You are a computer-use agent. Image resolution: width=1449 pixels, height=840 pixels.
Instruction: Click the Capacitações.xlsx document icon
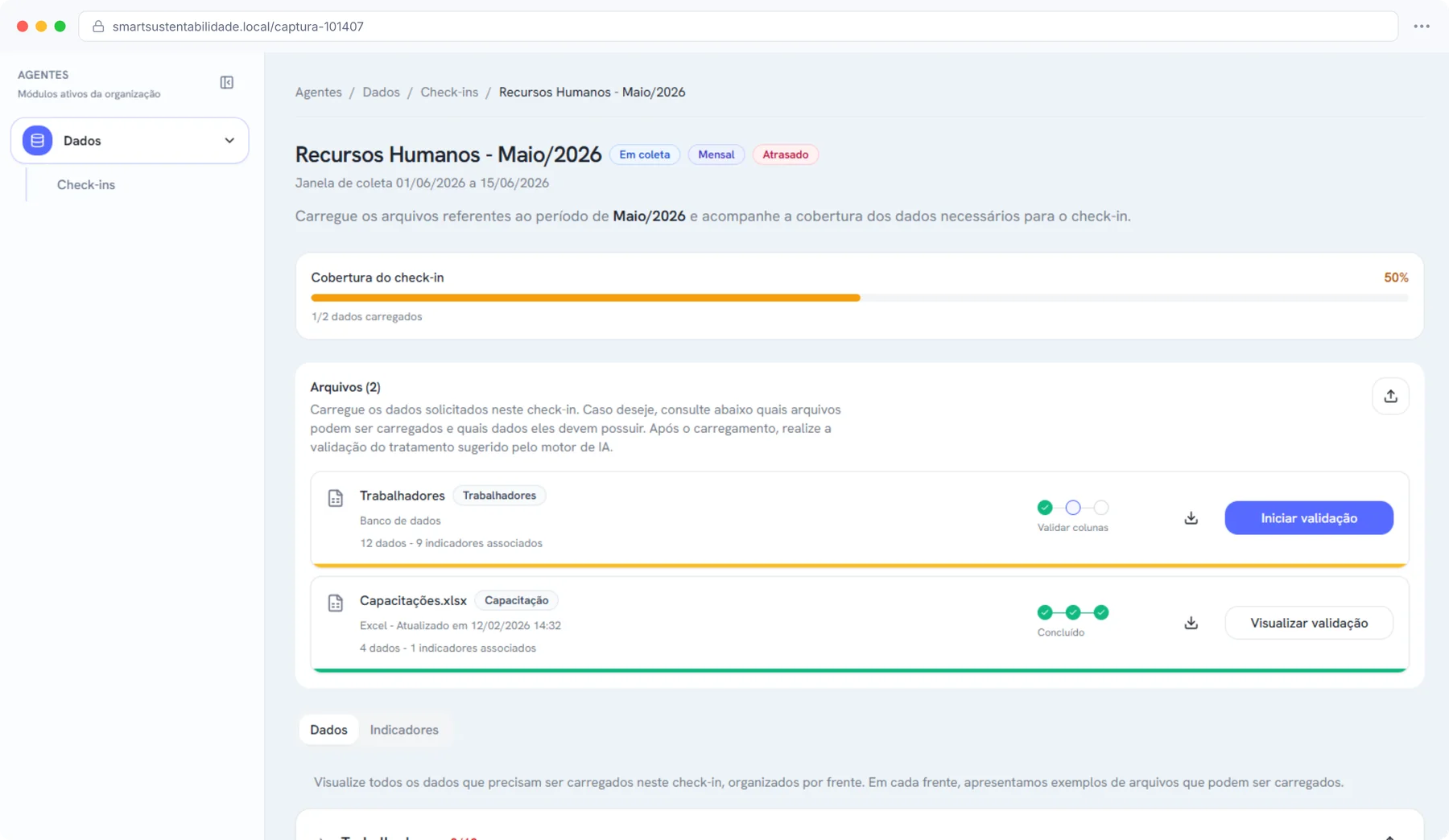(x=336, y=603)
